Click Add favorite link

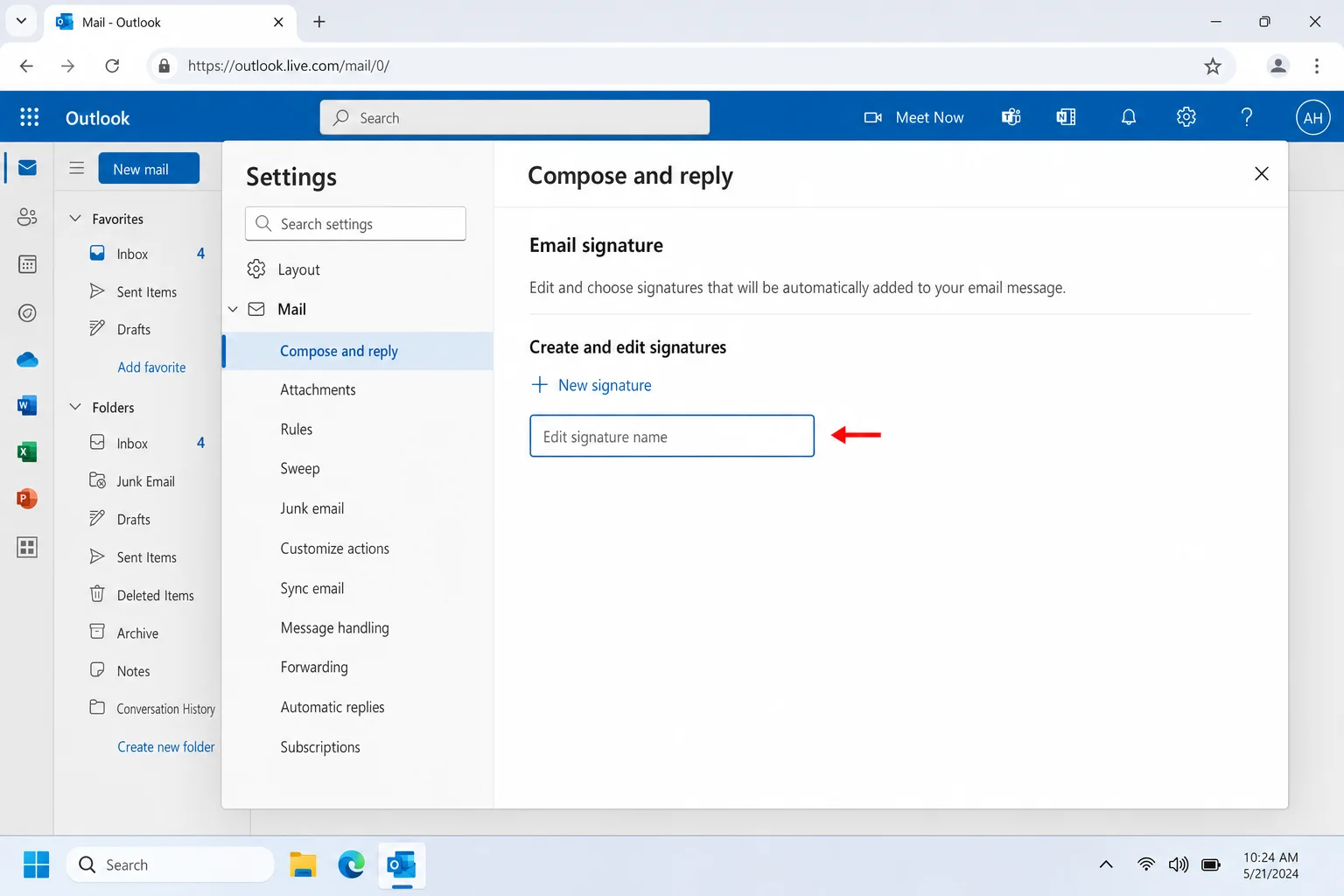[152, 367]
